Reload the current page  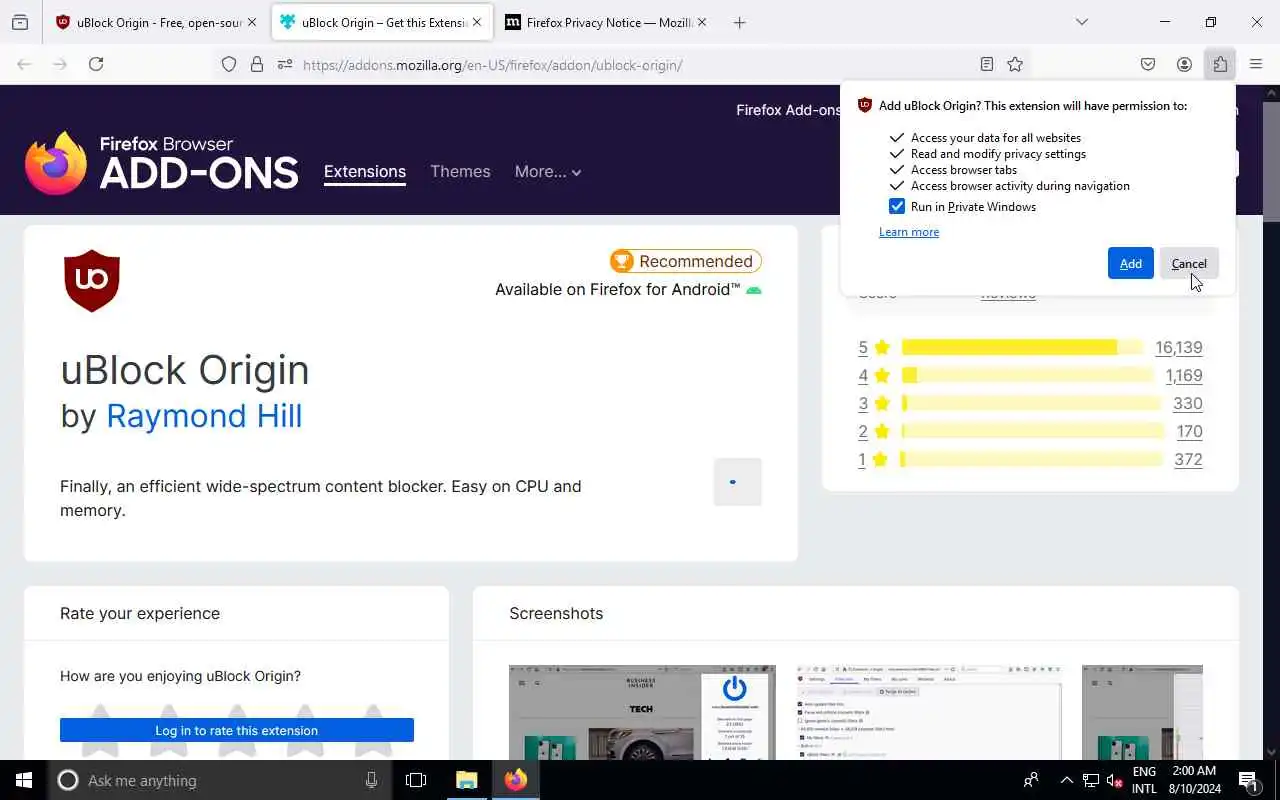[96, 64]
